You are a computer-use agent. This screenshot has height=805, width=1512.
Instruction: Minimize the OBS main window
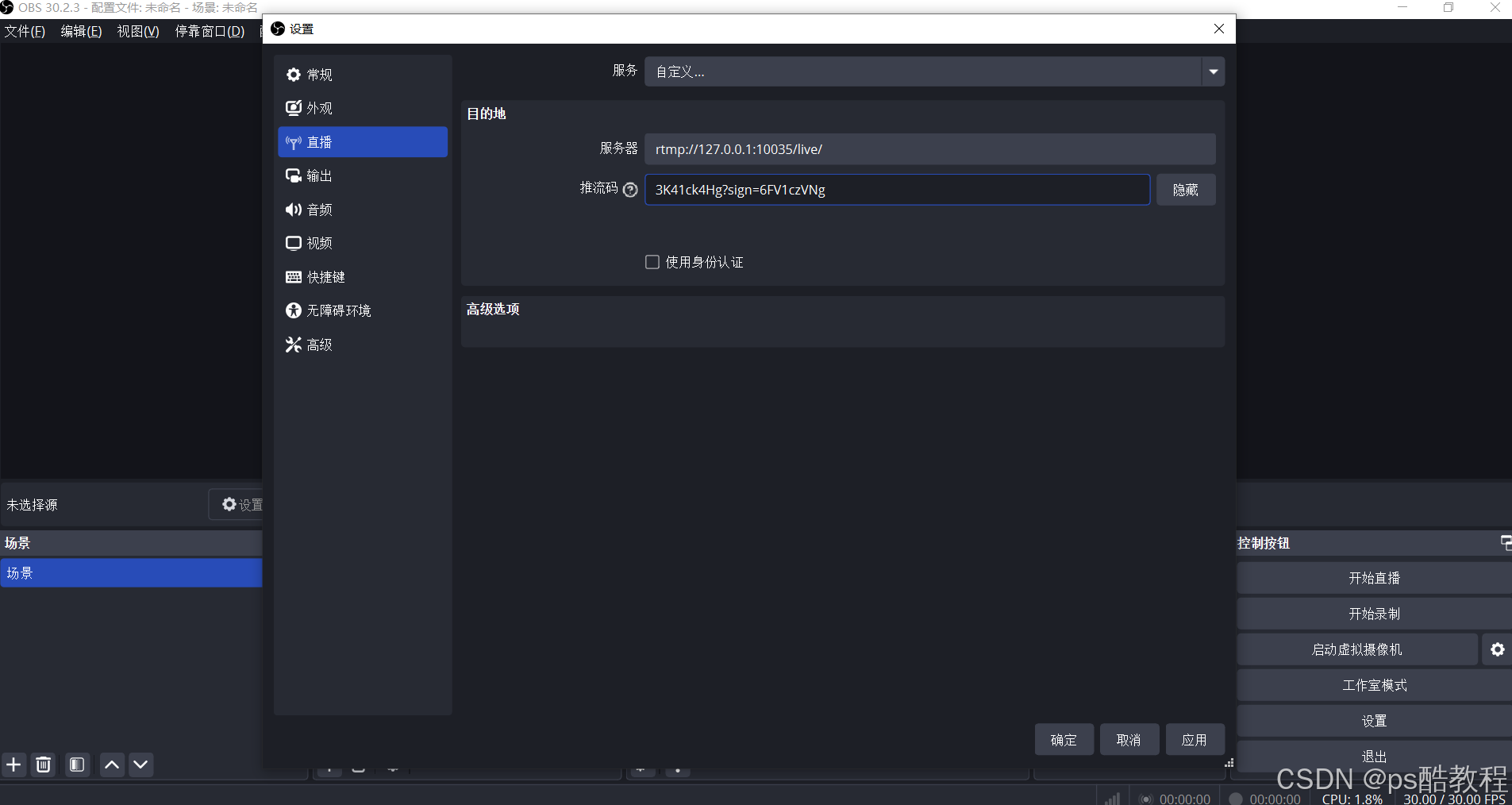[x=1402, y=8]
